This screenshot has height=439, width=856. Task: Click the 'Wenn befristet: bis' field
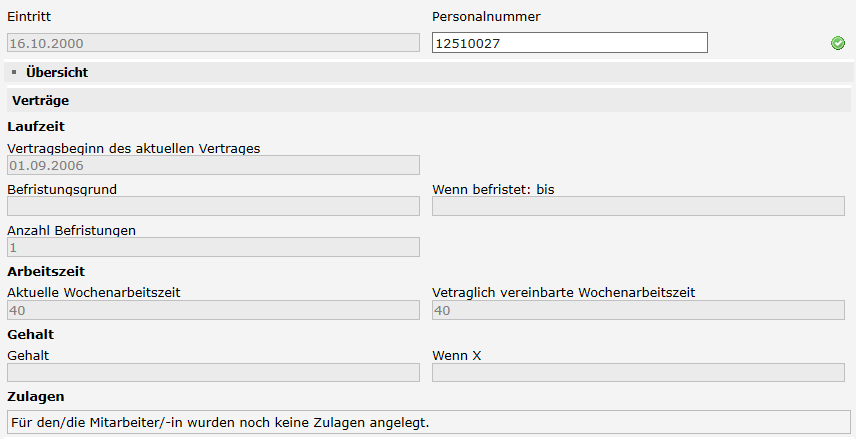(x=638, y=207)
